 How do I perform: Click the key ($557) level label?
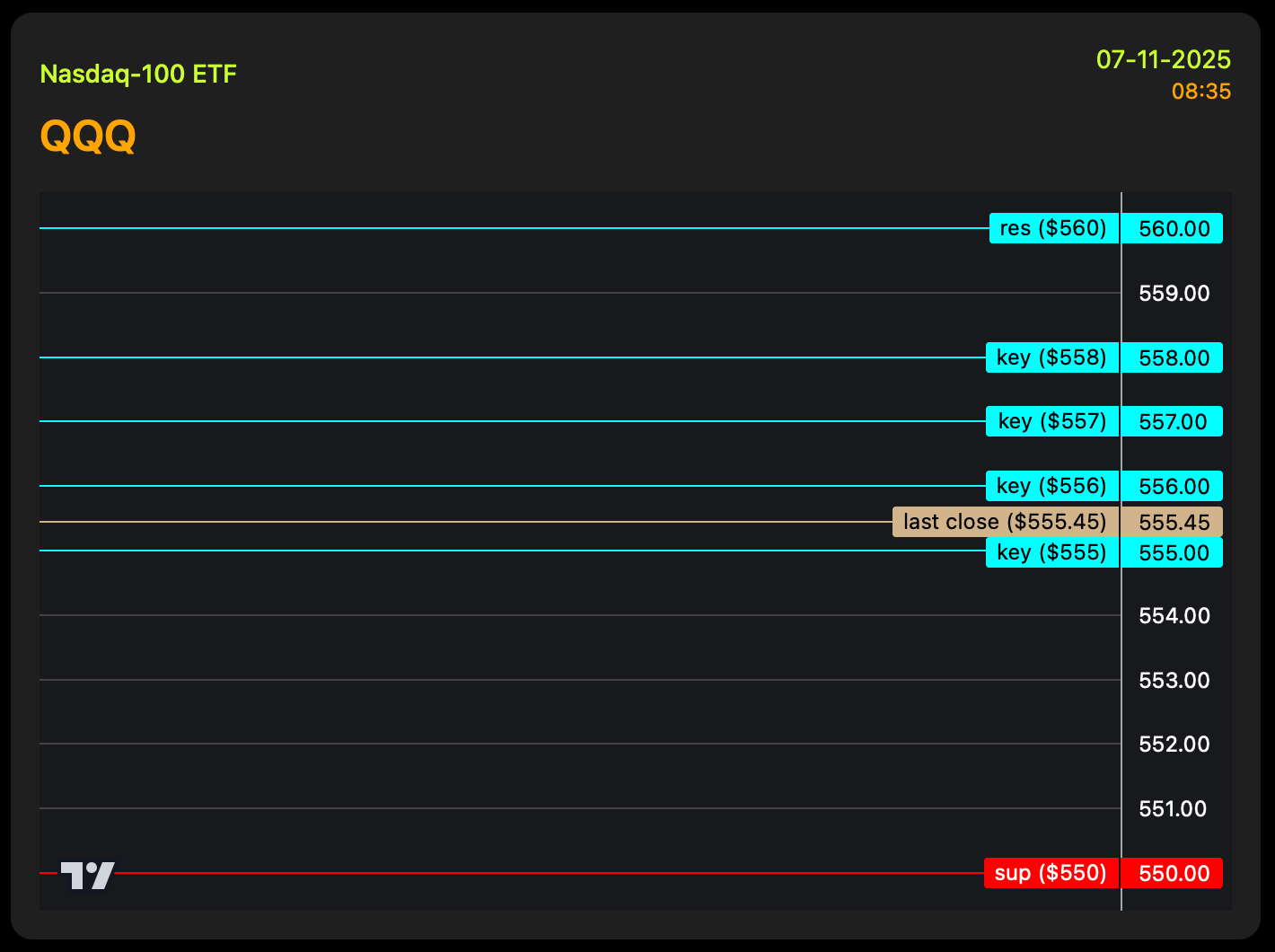(x=1051, y=421)
